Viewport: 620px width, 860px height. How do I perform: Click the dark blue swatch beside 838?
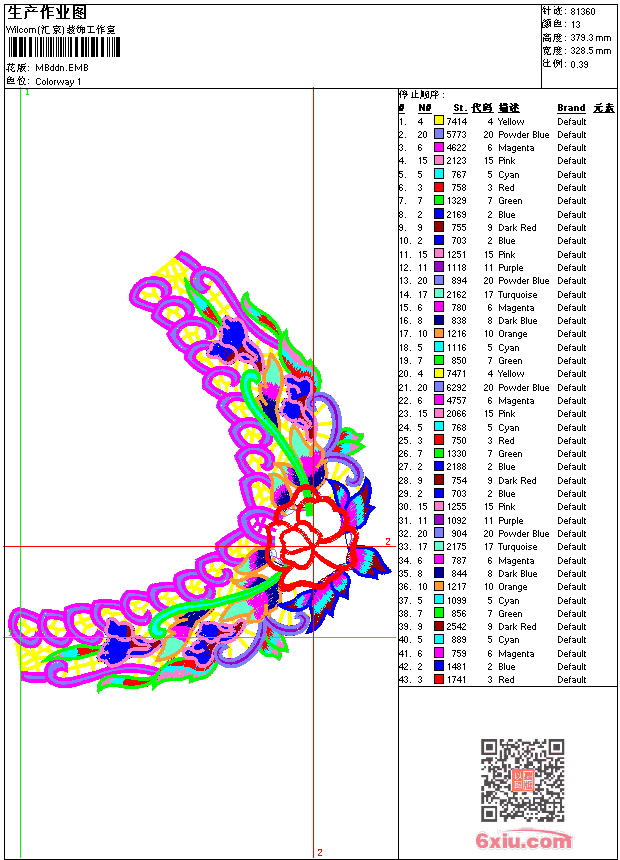tap(439, 320)
